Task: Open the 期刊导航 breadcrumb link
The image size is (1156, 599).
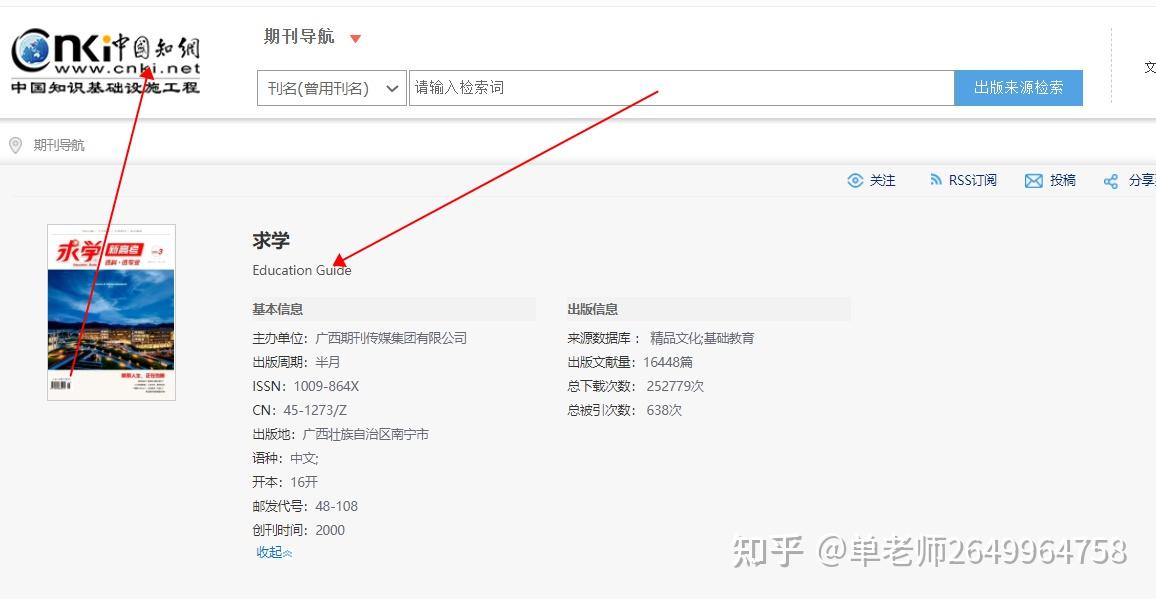Action: click(x=59, y=145)
